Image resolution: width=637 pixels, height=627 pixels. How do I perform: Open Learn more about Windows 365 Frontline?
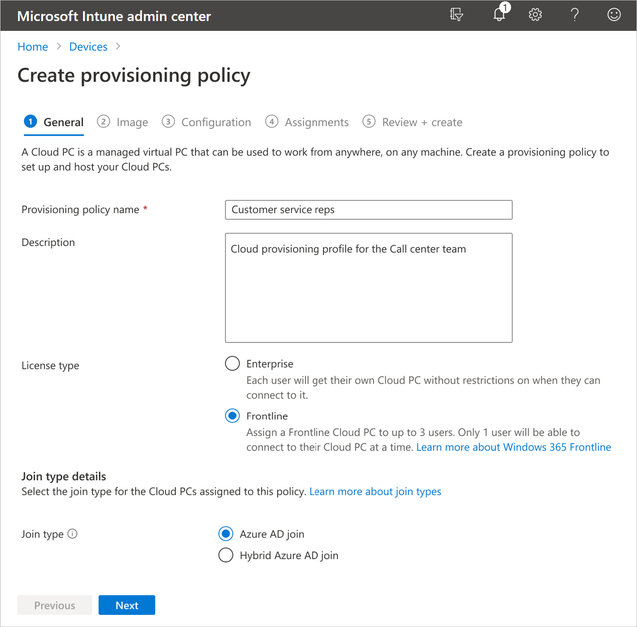tap(514, 447)
